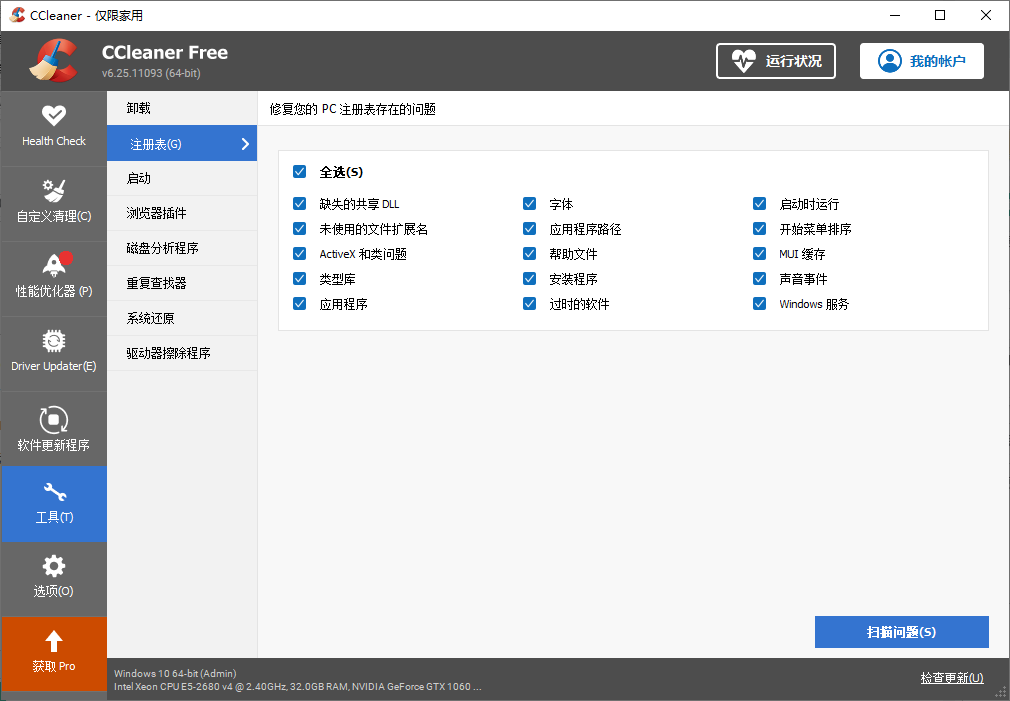Select 自定义清理 in the left sidebar
The image size is (1010, 701).
[x=54, y=201]
